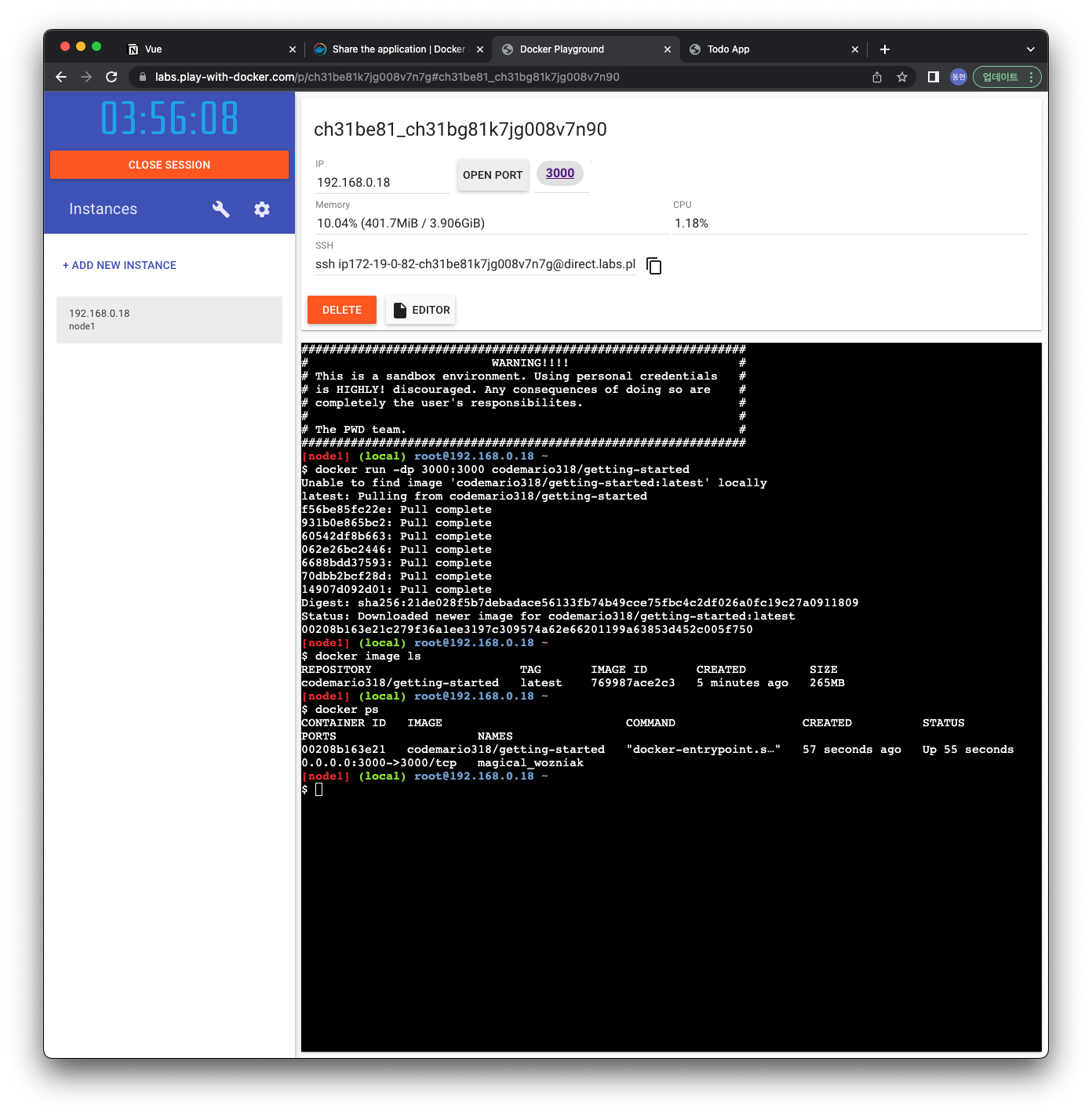Screen dimensions: 1092x1116
Task: Close the Docker Playground tab
Action: coord(668,49)
